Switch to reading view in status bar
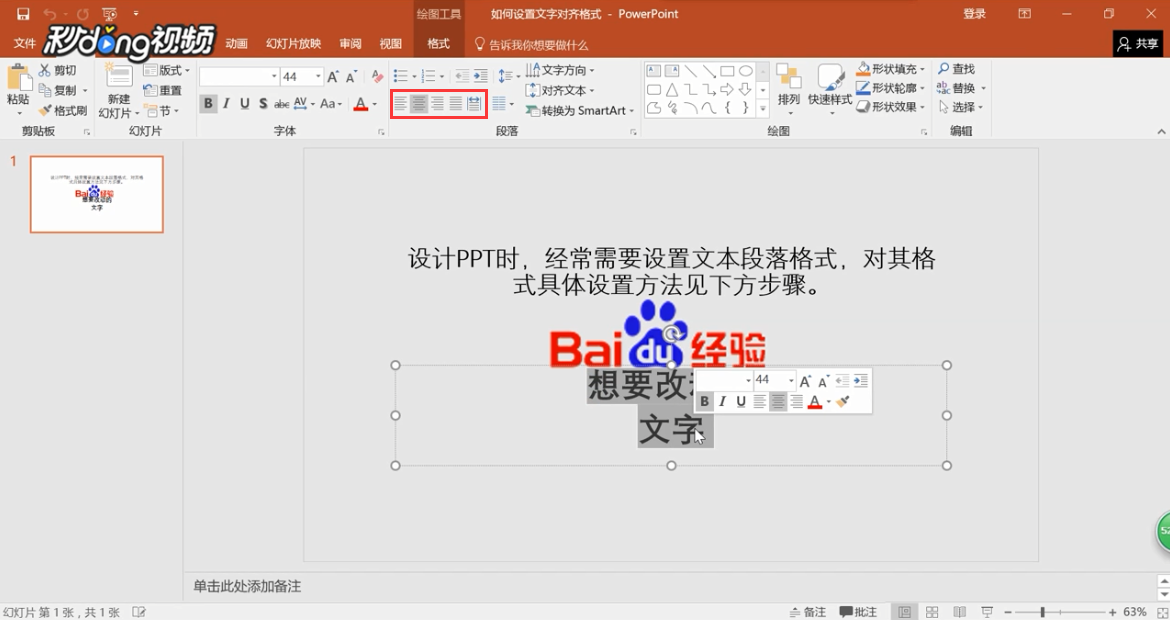Viewport: 1170px width, 620px height. point(960,612)
